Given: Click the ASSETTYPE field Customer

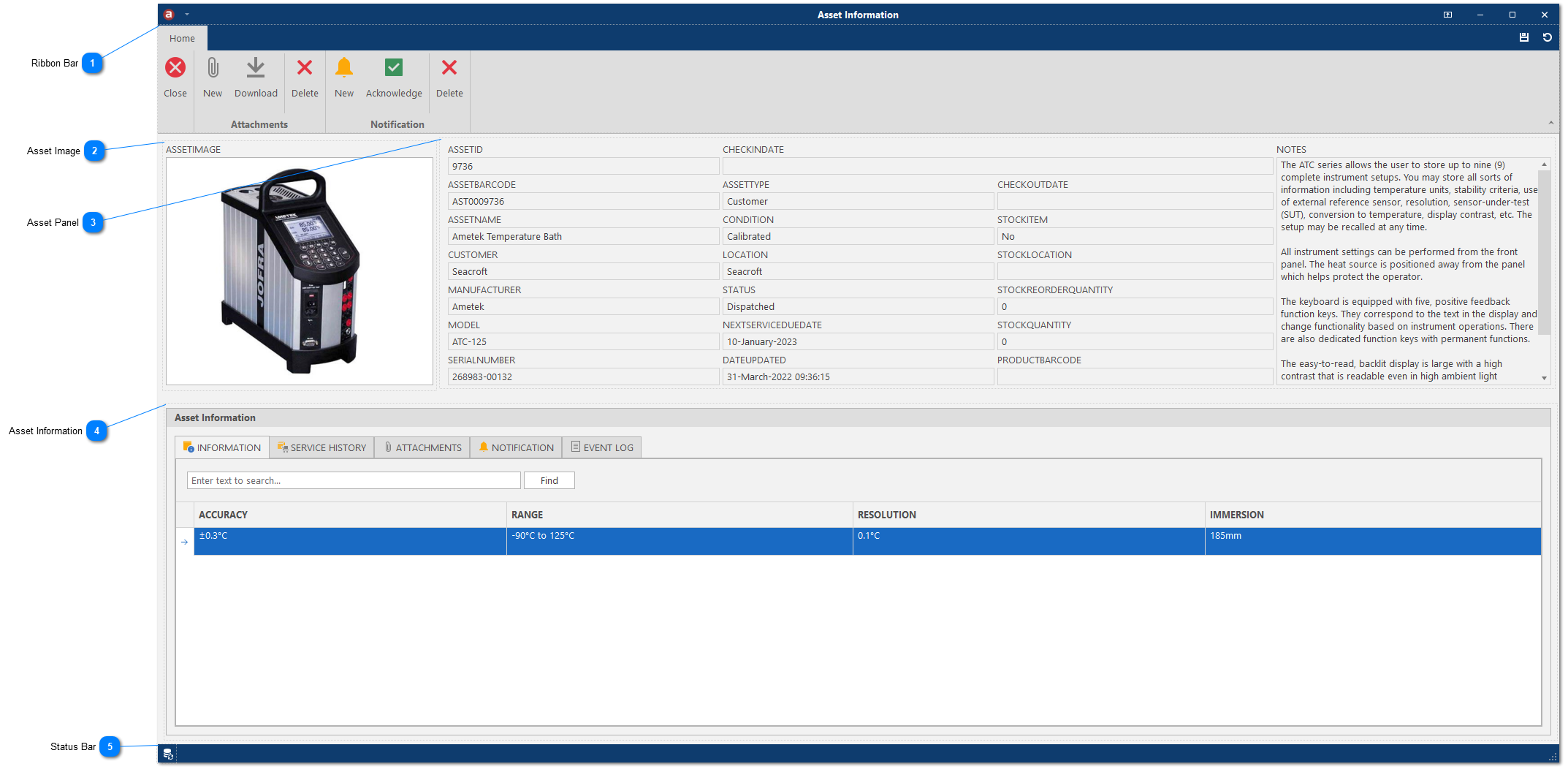Looking at the screenshot, I should [x=858, y=201].
